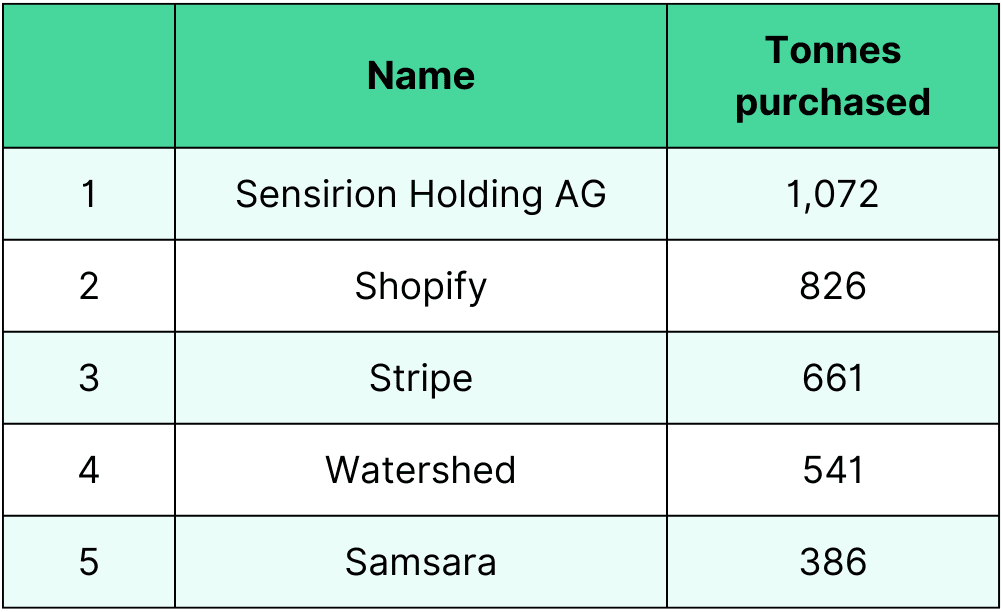The width and height of the screenshot is (1002, 612).
Task: Click the word "Tonnes" in the header
Action: (x=833, y=50)
